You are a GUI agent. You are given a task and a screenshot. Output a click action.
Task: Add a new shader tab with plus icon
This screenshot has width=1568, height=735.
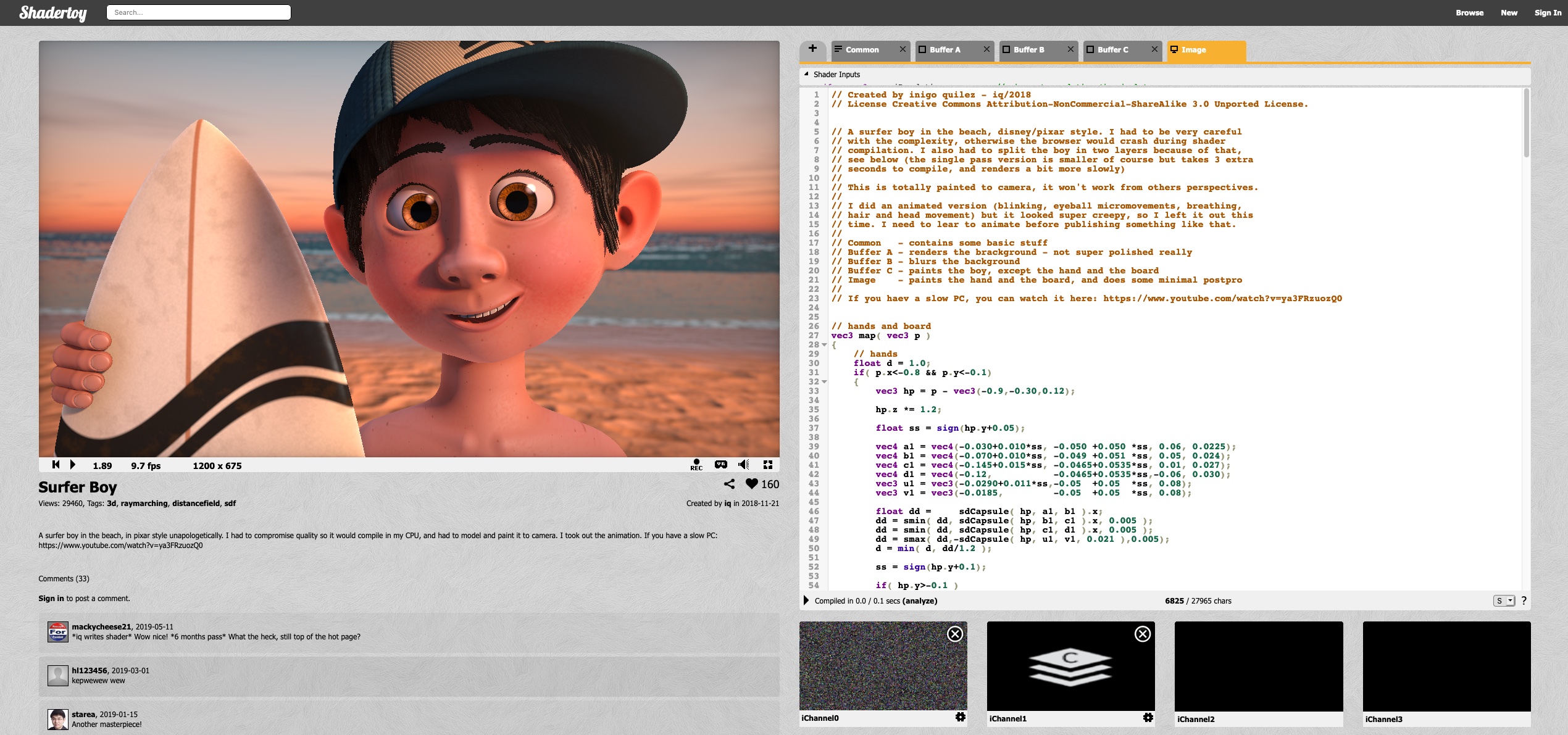pyautogui.click(x=812, y=49)
